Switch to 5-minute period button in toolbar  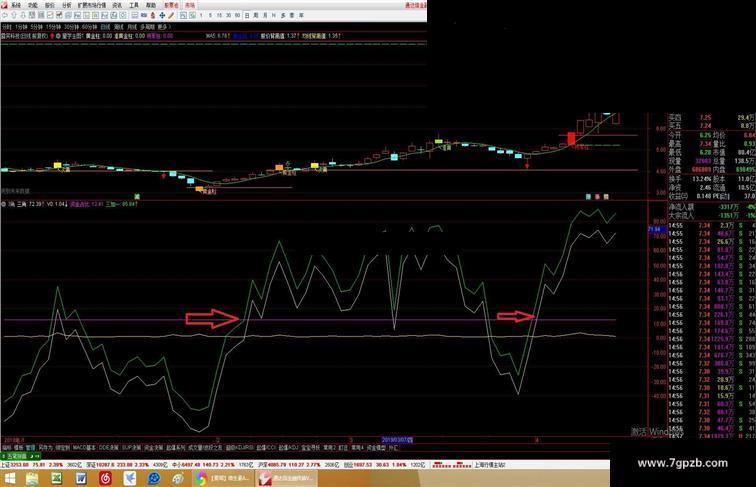[211, 15]
